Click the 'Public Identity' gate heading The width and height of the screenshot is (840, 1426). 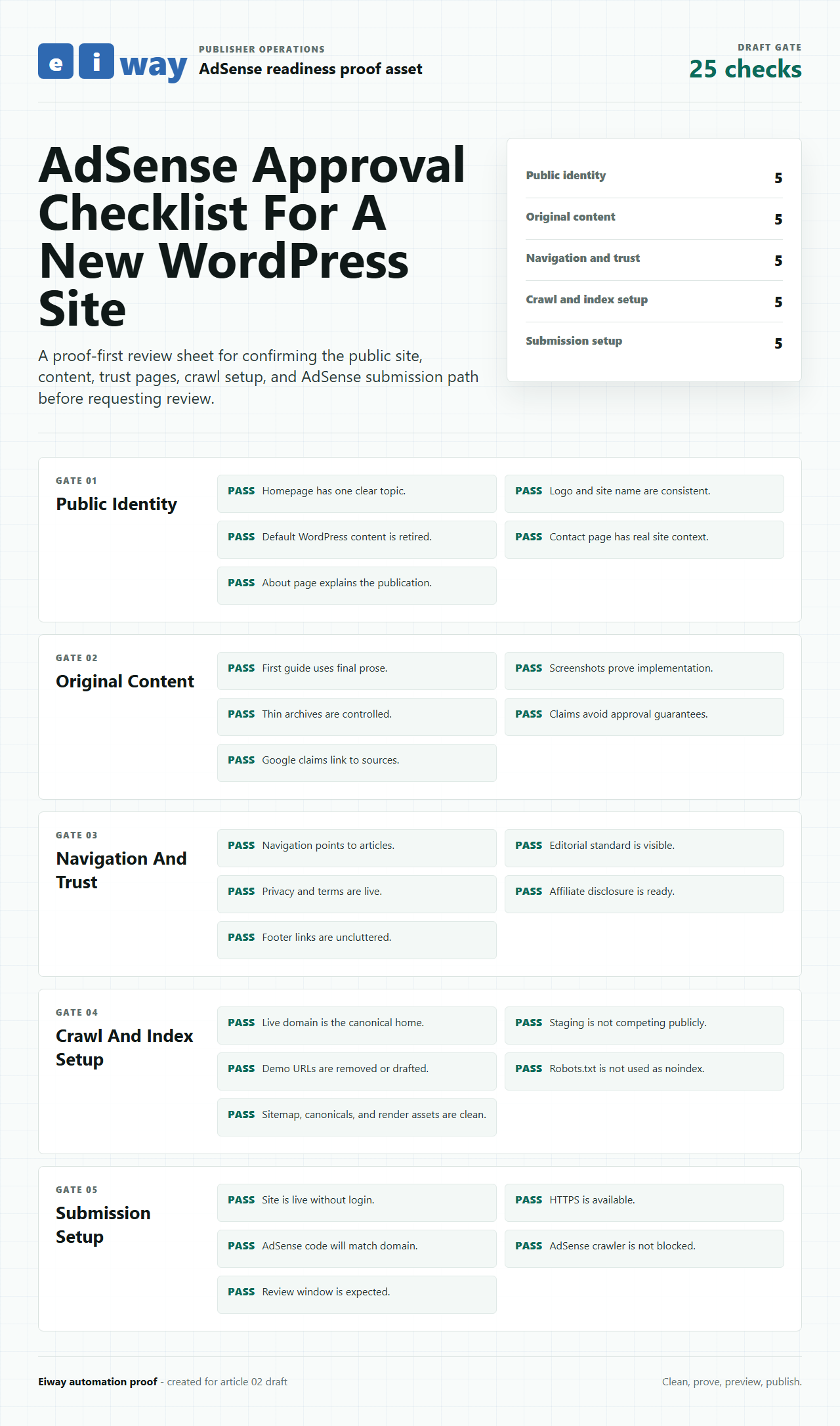coord(117,504)
